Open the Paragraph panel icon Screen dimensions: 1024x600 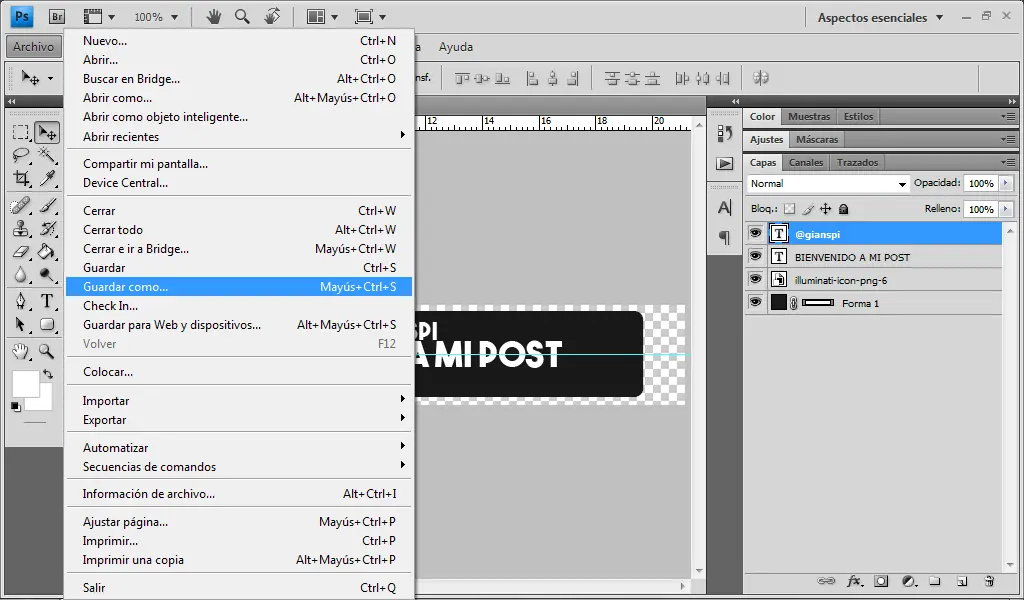coord(725,237)
